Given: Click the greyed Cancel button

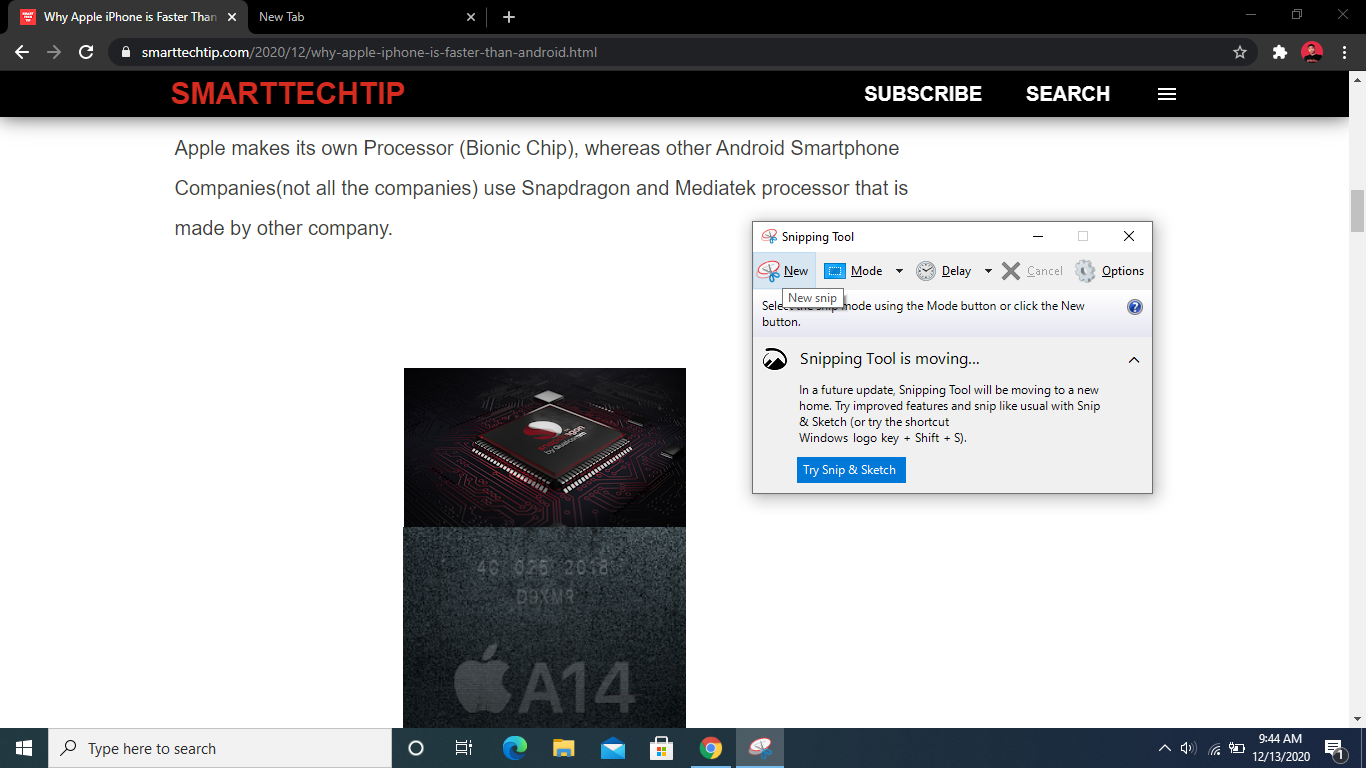Looking at the screenshot, I should click(1032, 271).
